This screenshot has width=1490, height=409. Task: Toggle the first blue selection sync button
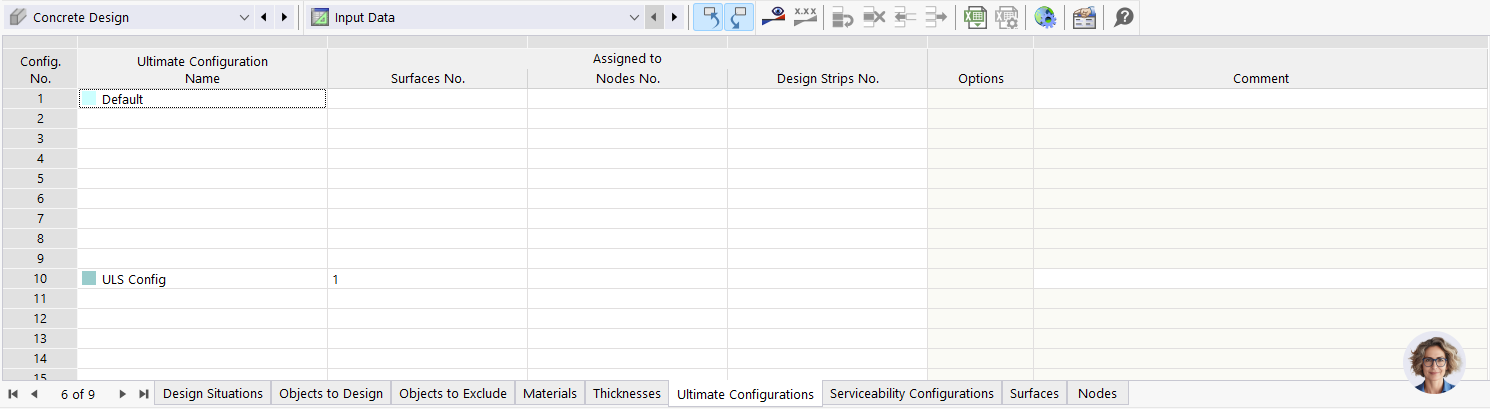pyautogui.click(x=707, y=17)
